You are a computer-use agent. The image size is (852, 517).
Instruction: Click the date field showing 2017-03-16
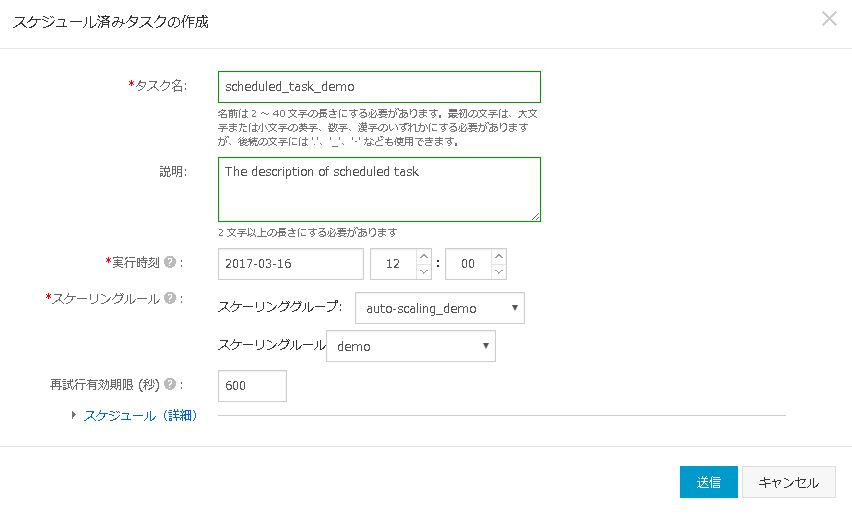291,264
